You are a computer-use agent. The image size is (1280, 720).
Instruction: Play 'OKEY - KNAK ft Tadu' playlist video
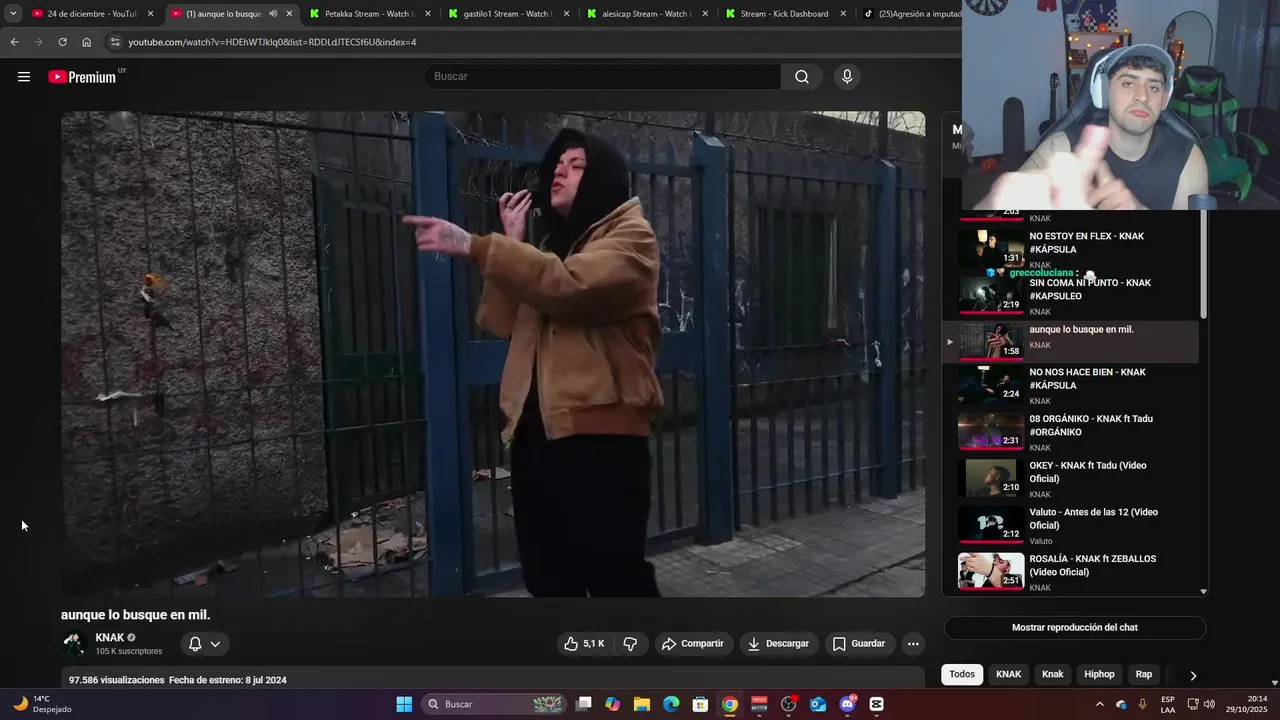point(1070,479)
